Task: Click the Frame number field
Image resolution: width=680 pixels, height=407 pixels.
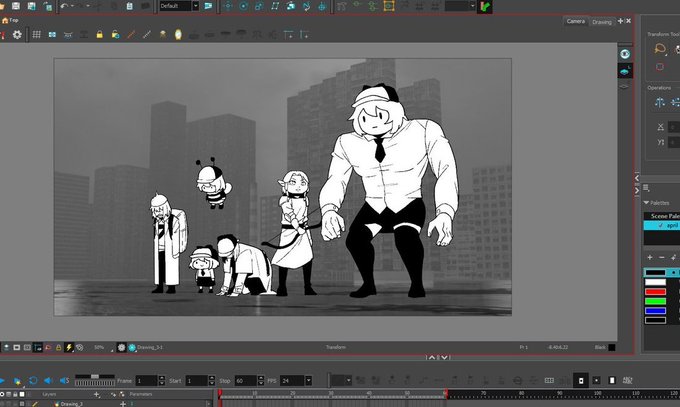Action: point(147,381)
